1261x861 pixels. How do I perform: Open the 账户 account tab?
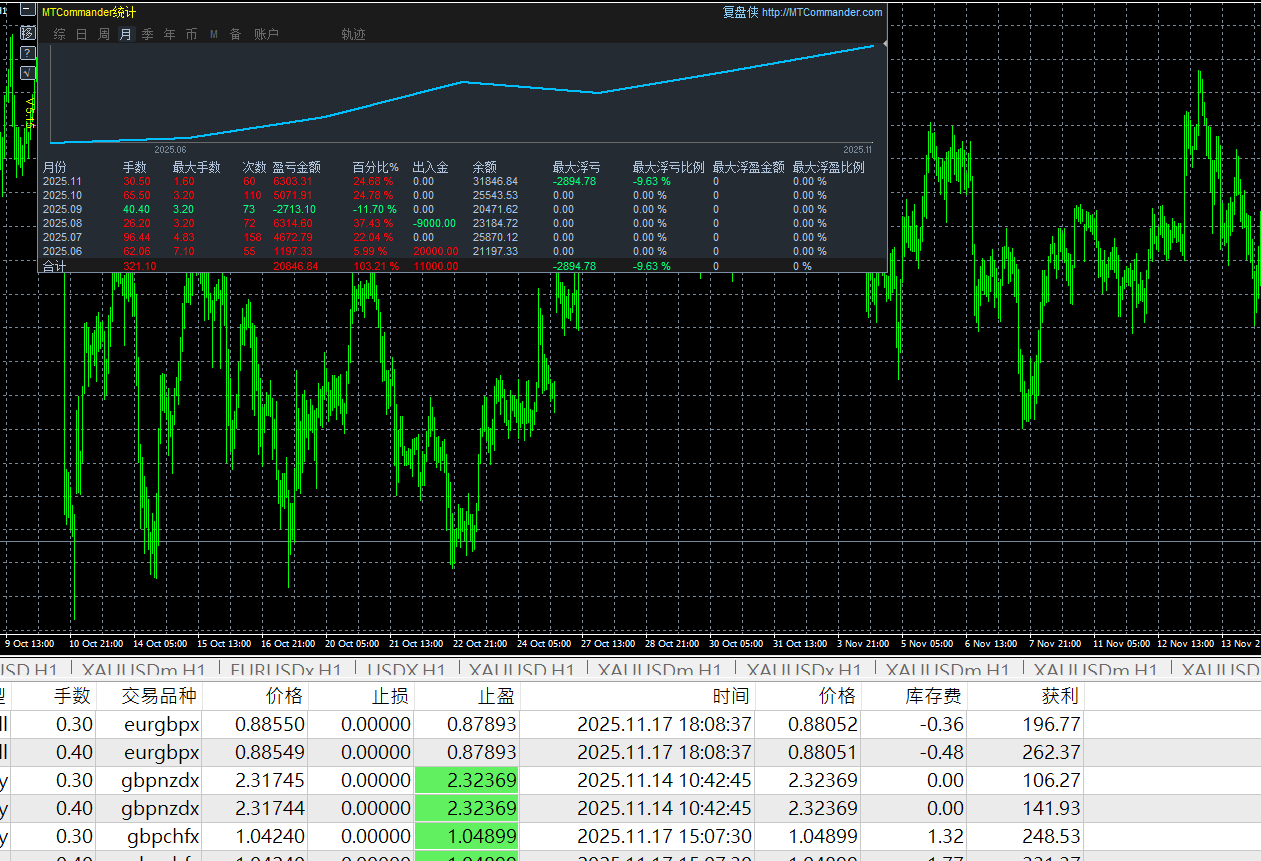click(x=266, y=34)
